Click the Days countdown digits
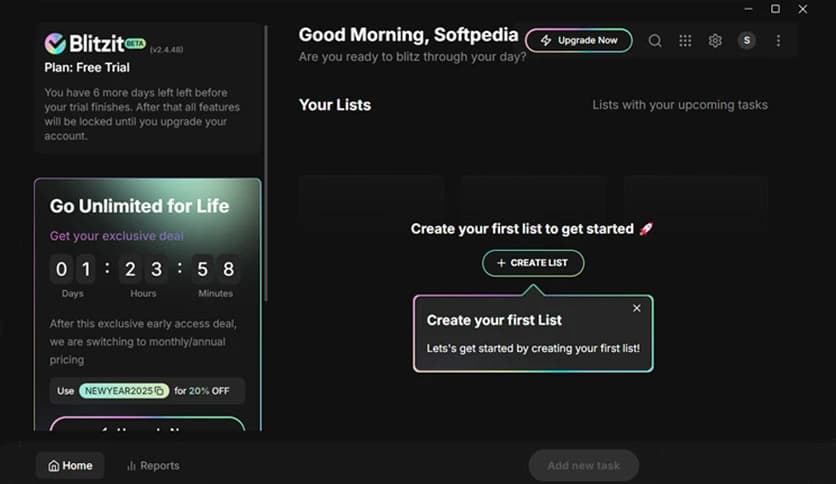836x484 pixels. point(73,269)
